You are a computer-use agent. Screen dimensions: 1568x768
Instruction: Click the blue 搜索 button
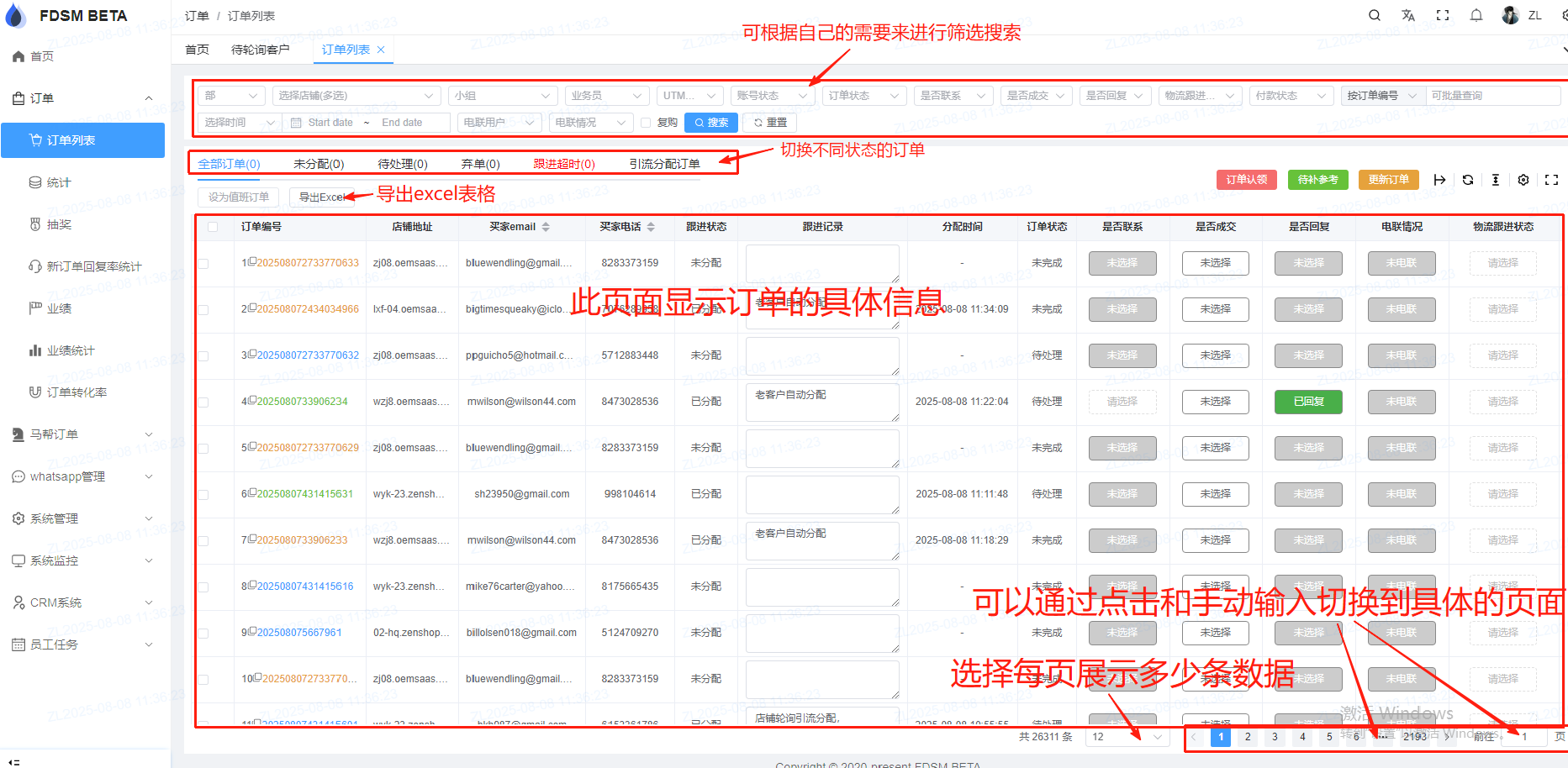pyautogui.click(x=710, y=123)
